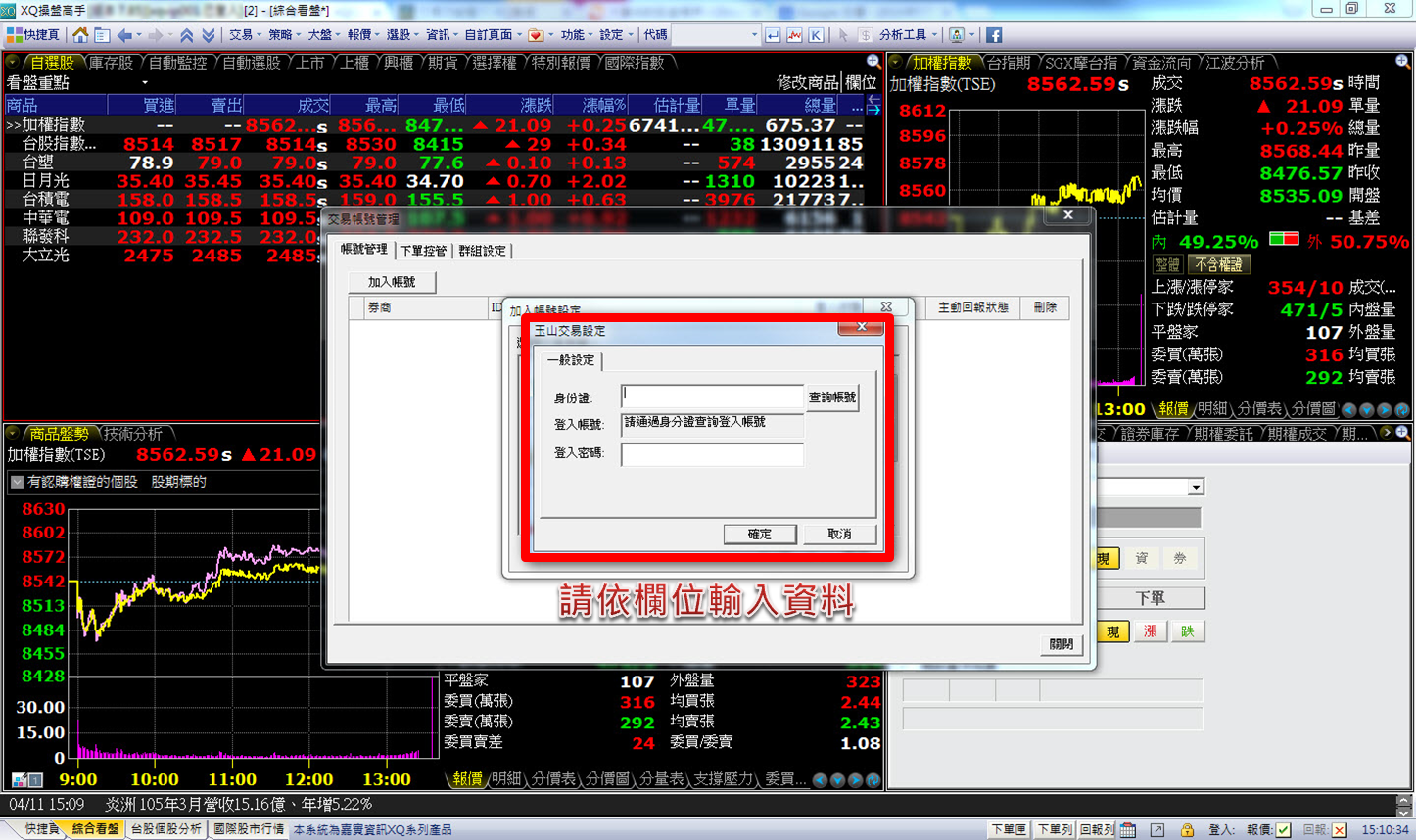This screenshot has width=1416, height=840.
Task: Click the user account icon in the toolbar
Action: click(957, 35)
